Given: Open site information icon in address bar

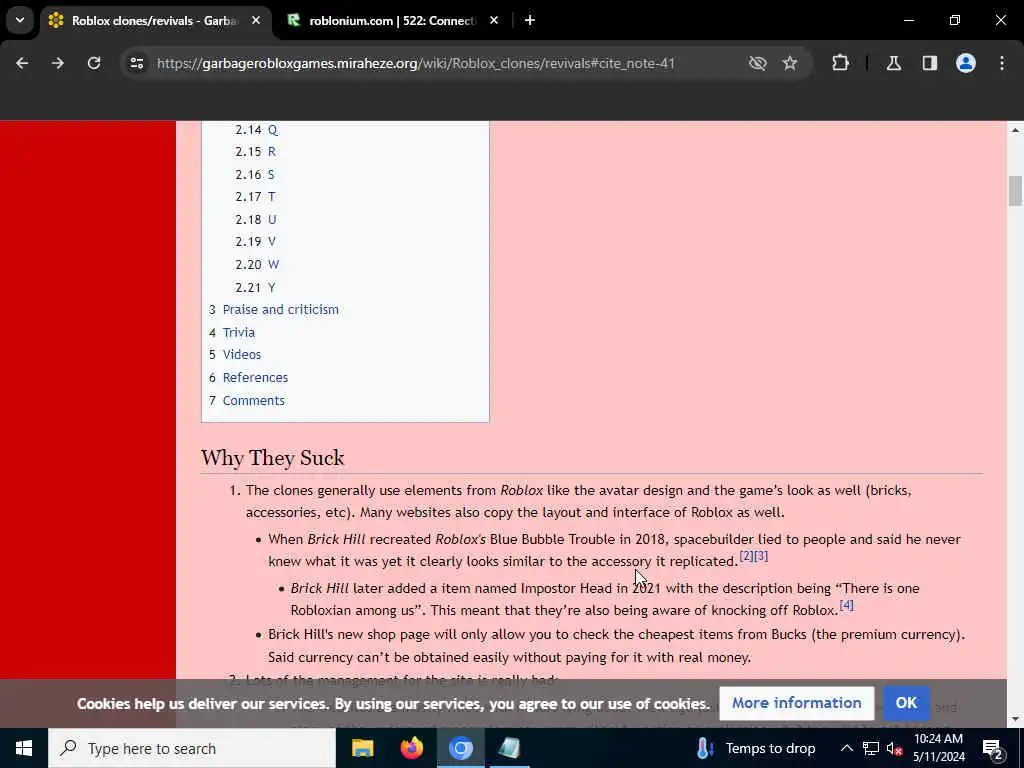Looking at the screenshot, I should (x=136, y=63).
